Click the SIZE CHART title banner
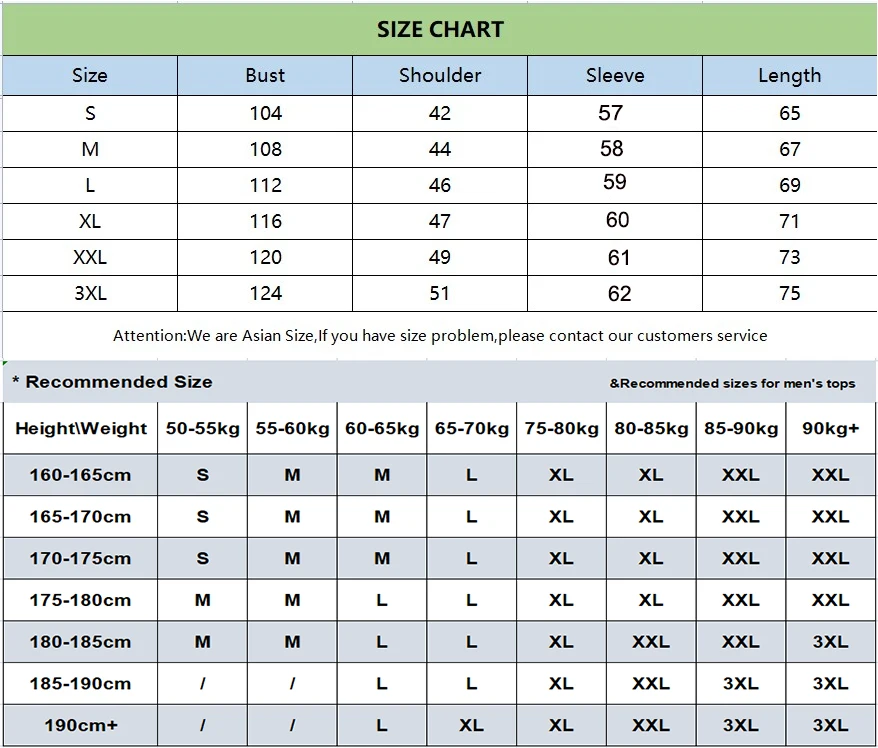 point(439,29)
